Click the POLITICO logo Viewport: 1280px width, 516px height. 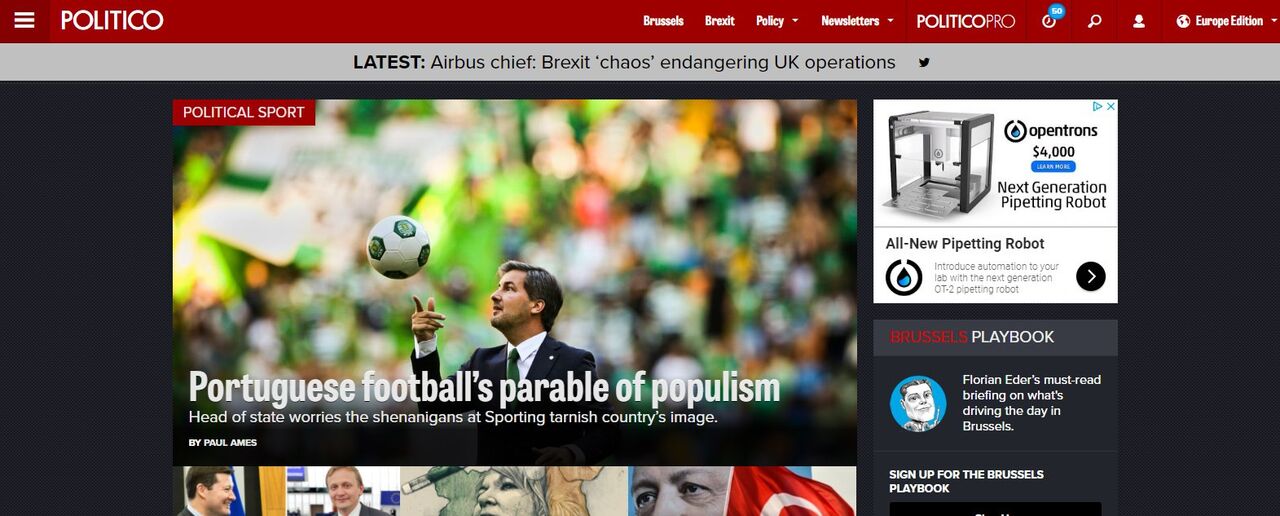112,20
